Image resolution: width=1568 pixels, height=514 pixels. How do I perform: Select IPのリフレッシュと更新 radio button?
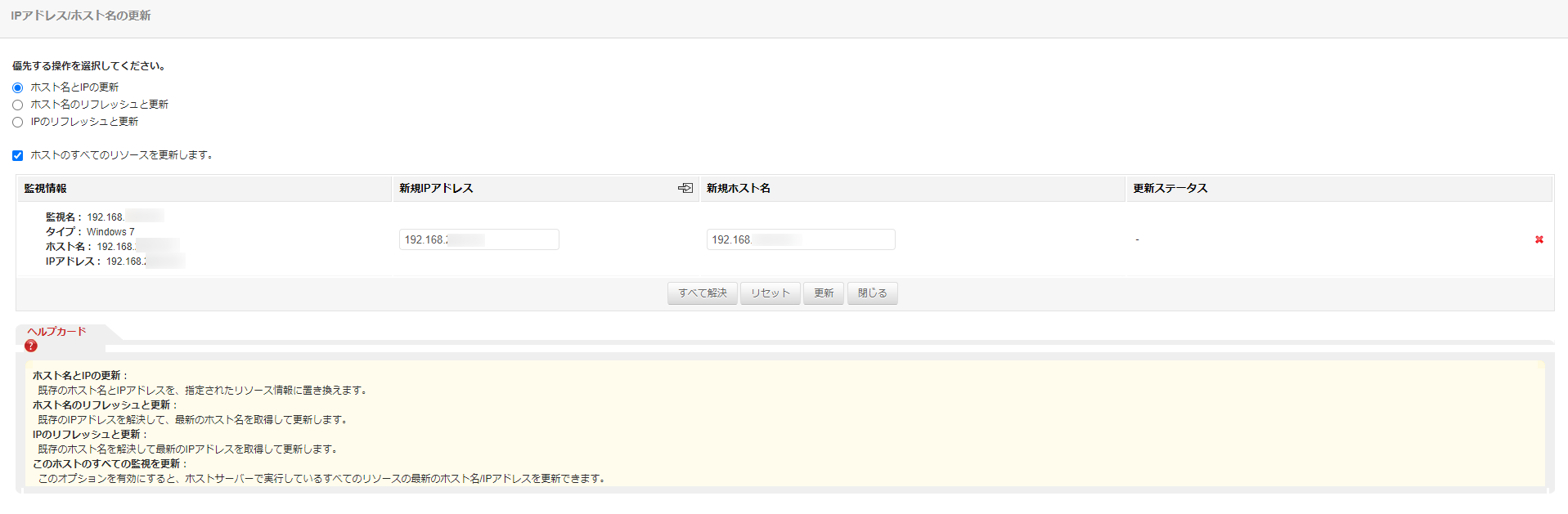[x=17, y=122]
